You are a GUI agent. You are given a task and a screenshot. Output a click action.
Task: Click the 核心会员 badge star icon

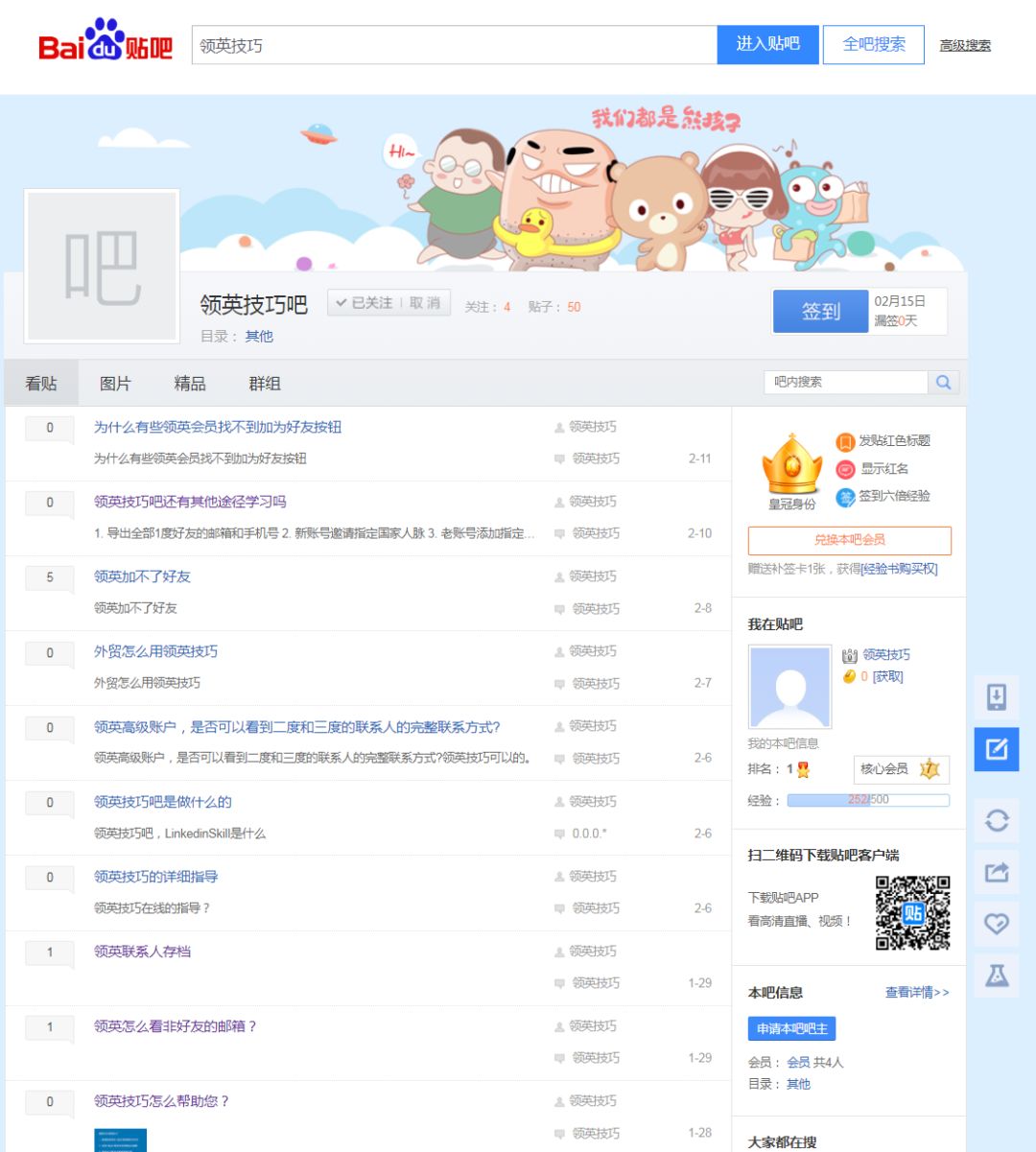point(929,769)
